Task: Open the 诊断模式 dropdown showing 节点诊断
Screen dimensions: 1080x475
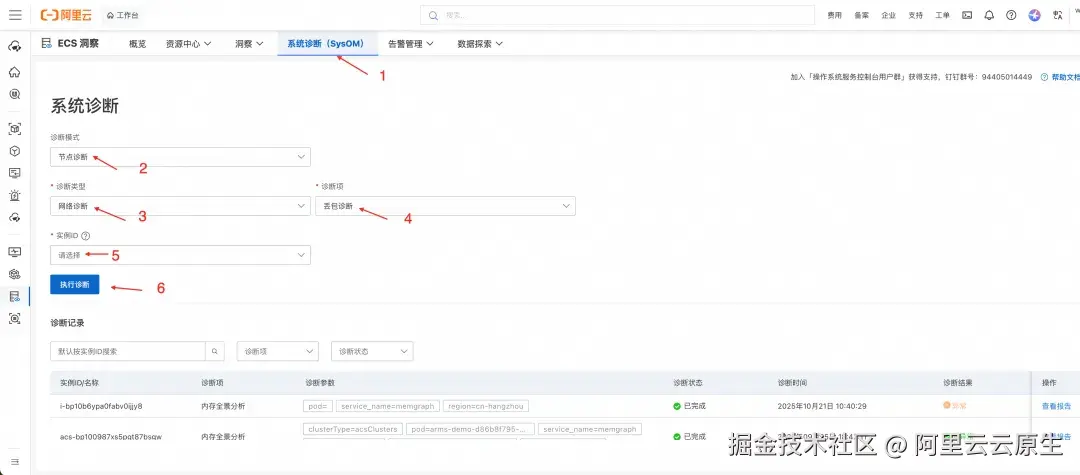Action: (x=180, y=157)
